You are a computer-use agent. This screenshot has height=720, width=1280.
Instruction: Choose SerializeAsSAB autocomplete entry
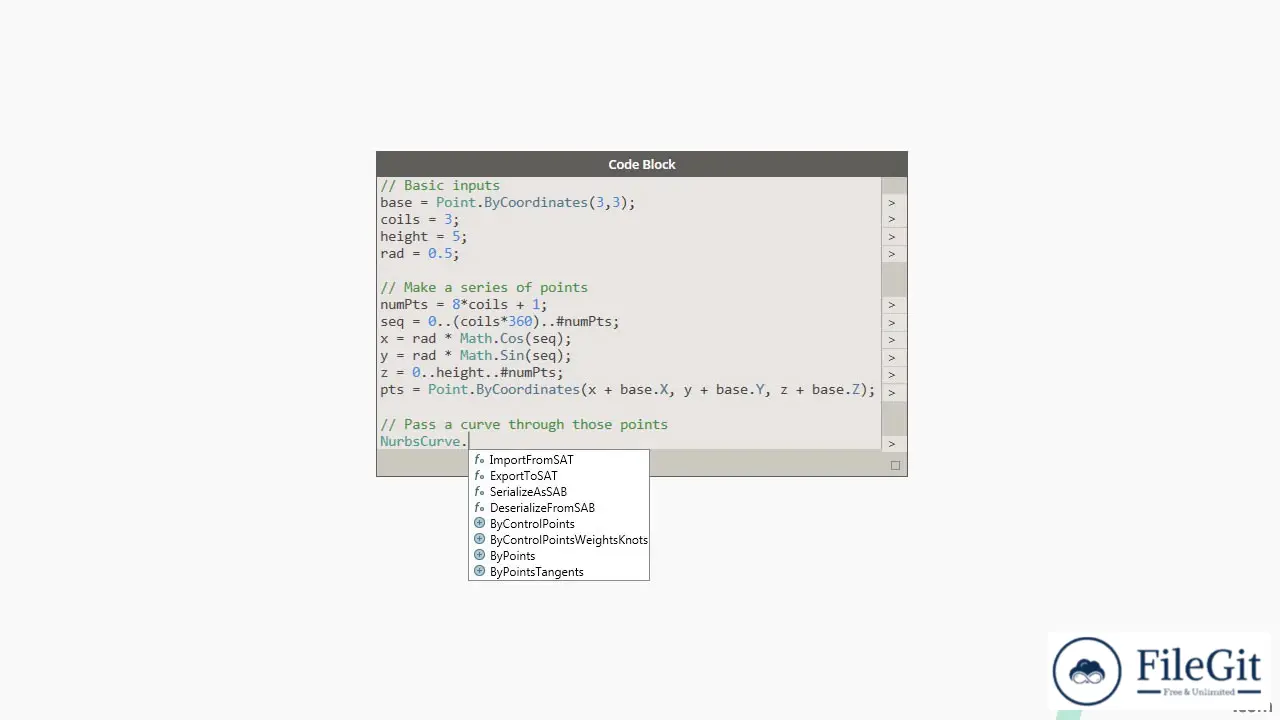(528, 492)
